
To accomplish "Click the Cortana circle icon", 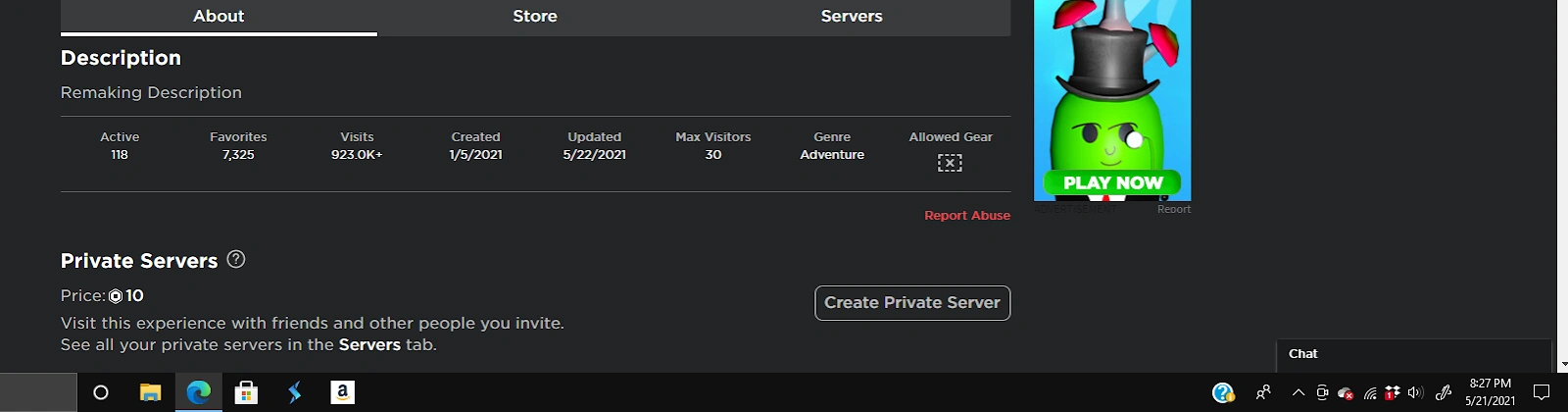I will 100,393.
